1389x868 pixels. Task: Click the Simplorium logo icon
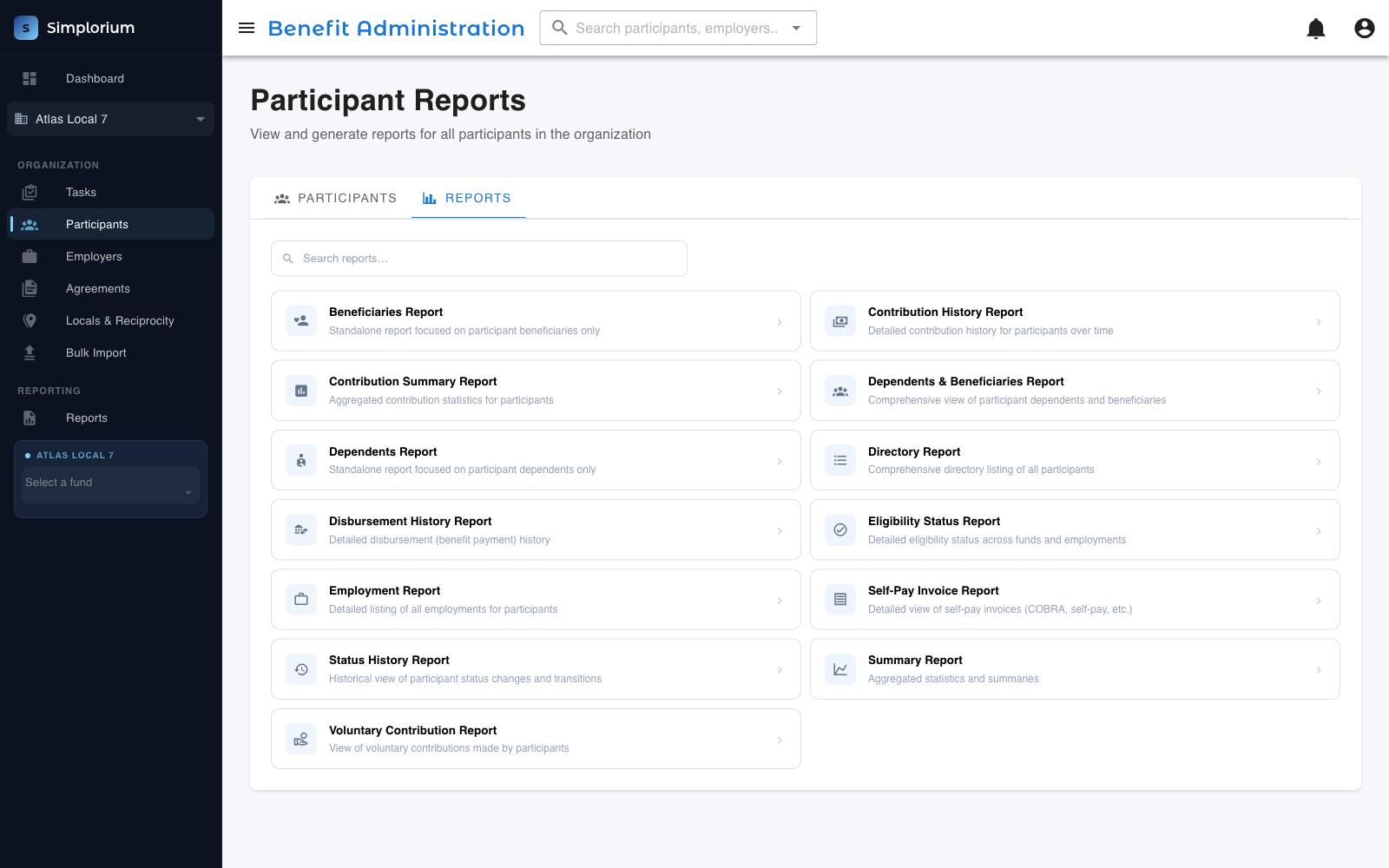(26, 28)
